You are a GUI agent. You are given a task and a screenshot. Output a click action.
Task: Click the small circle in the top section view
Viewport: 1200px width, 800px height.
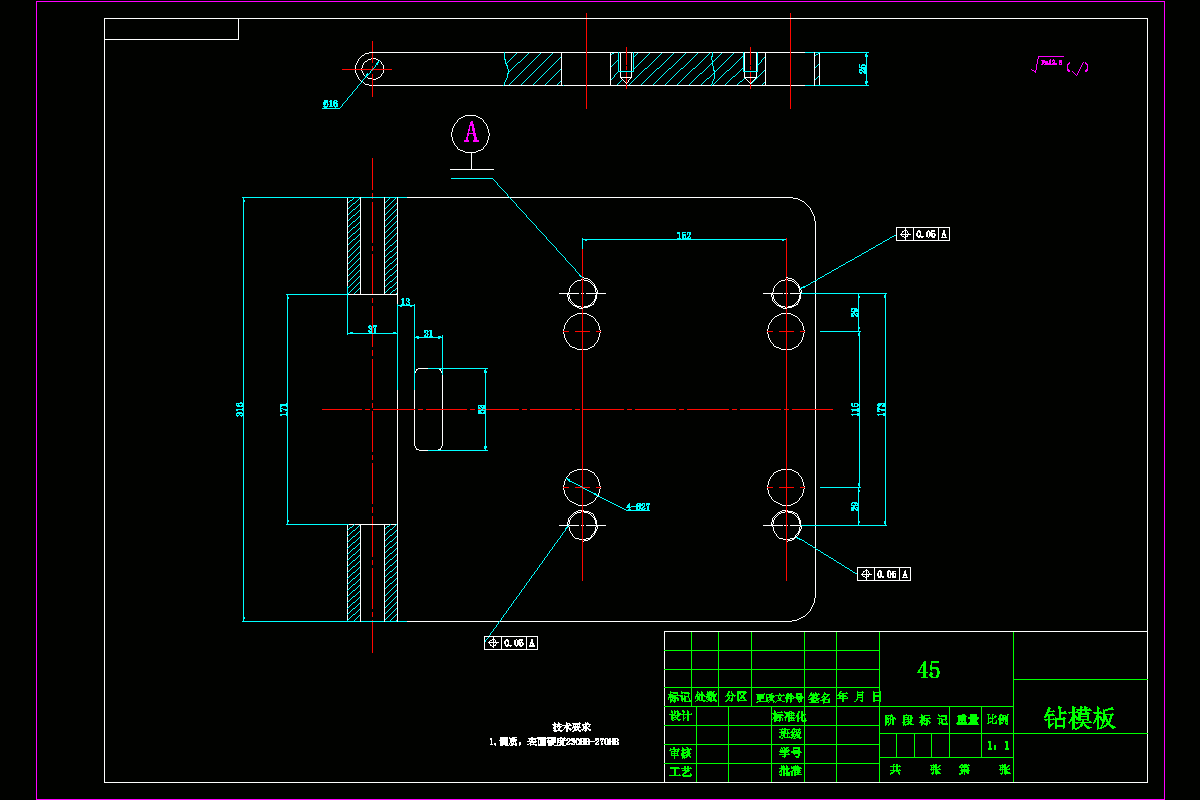pyautogui.click(x=371, y=68)
